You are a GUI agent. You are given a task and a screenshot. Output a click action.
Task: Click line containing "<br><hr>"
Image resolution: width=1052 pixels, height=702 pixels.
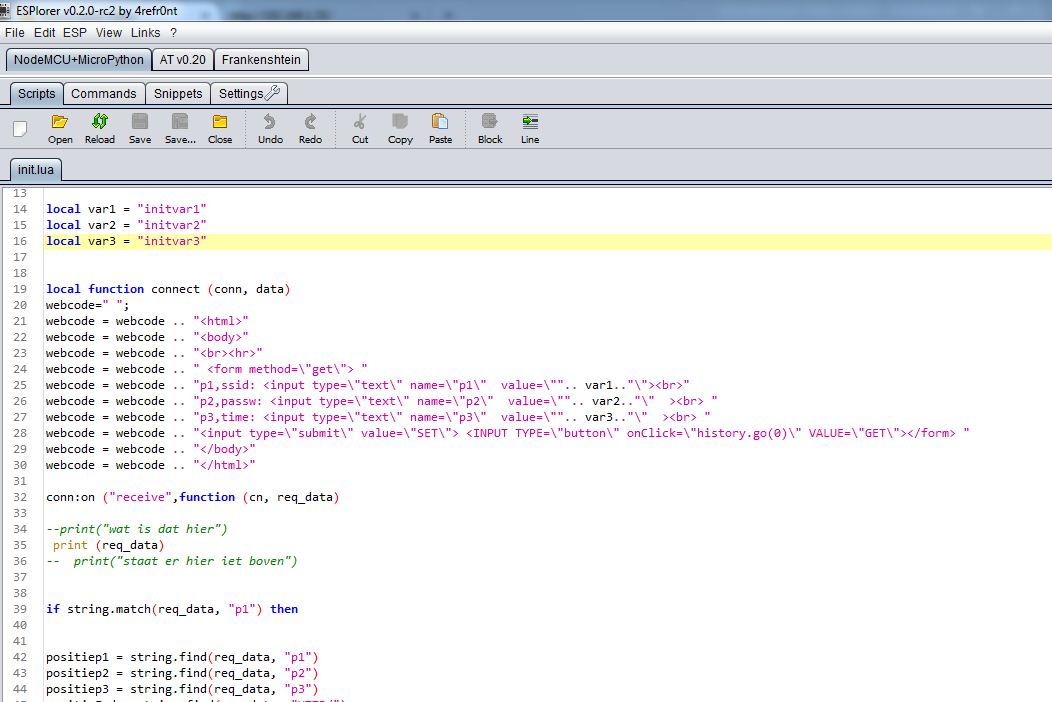[154, 353]
